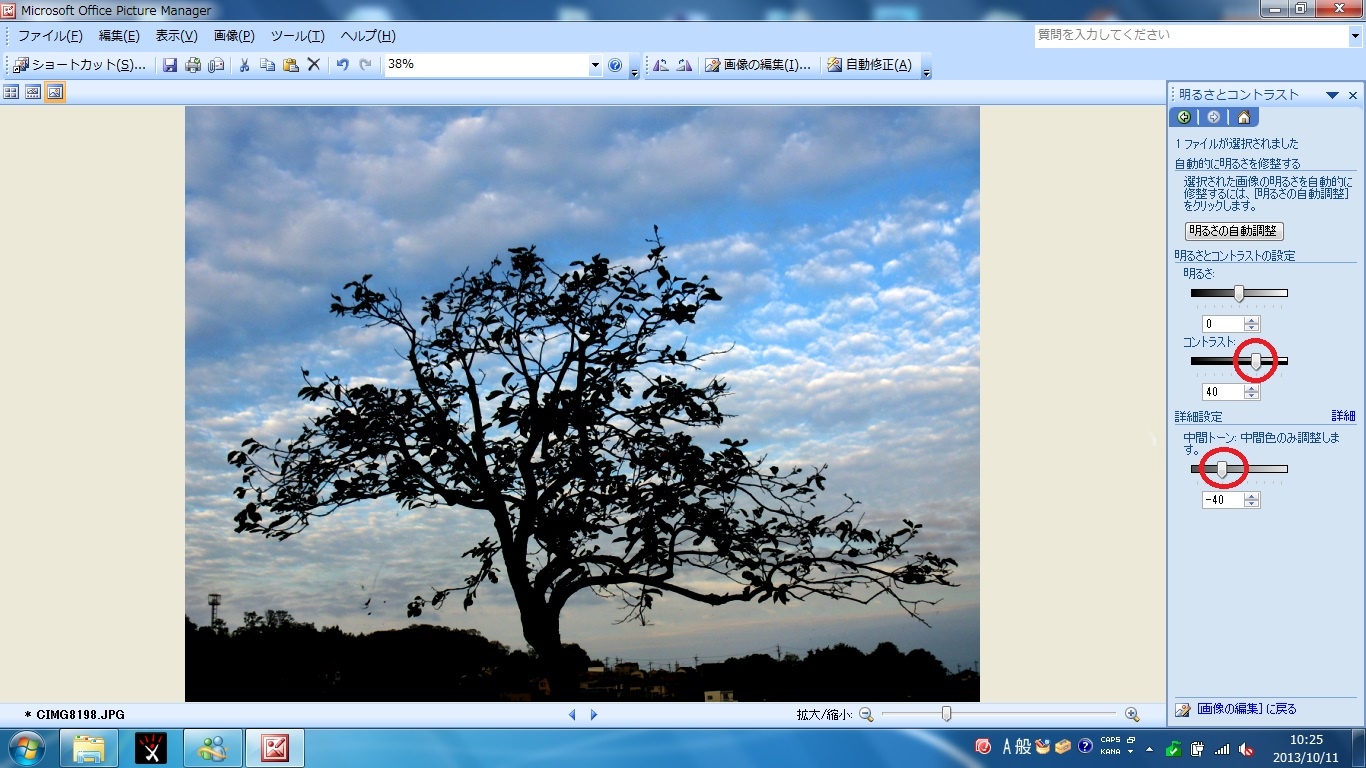Viewport: 1366px width, 768px height.
Task: Click the 明るさ brightness slider thumb
Action: [1239, 294]
